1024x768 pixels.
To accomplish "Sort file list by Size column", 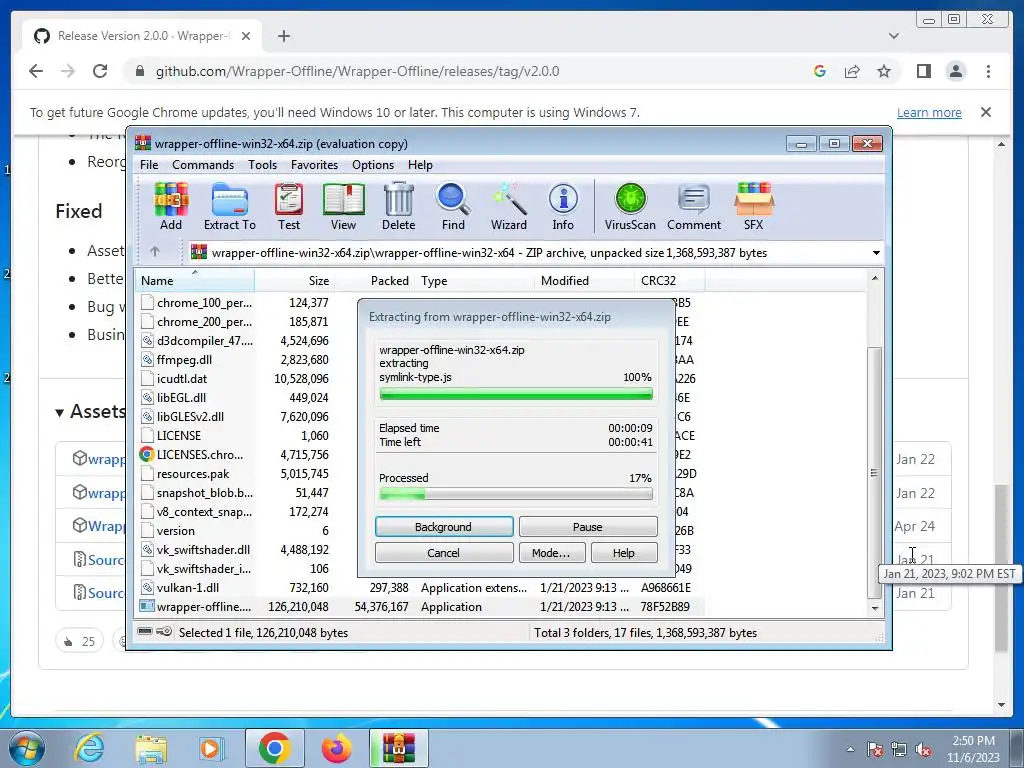I will [294, 281].
